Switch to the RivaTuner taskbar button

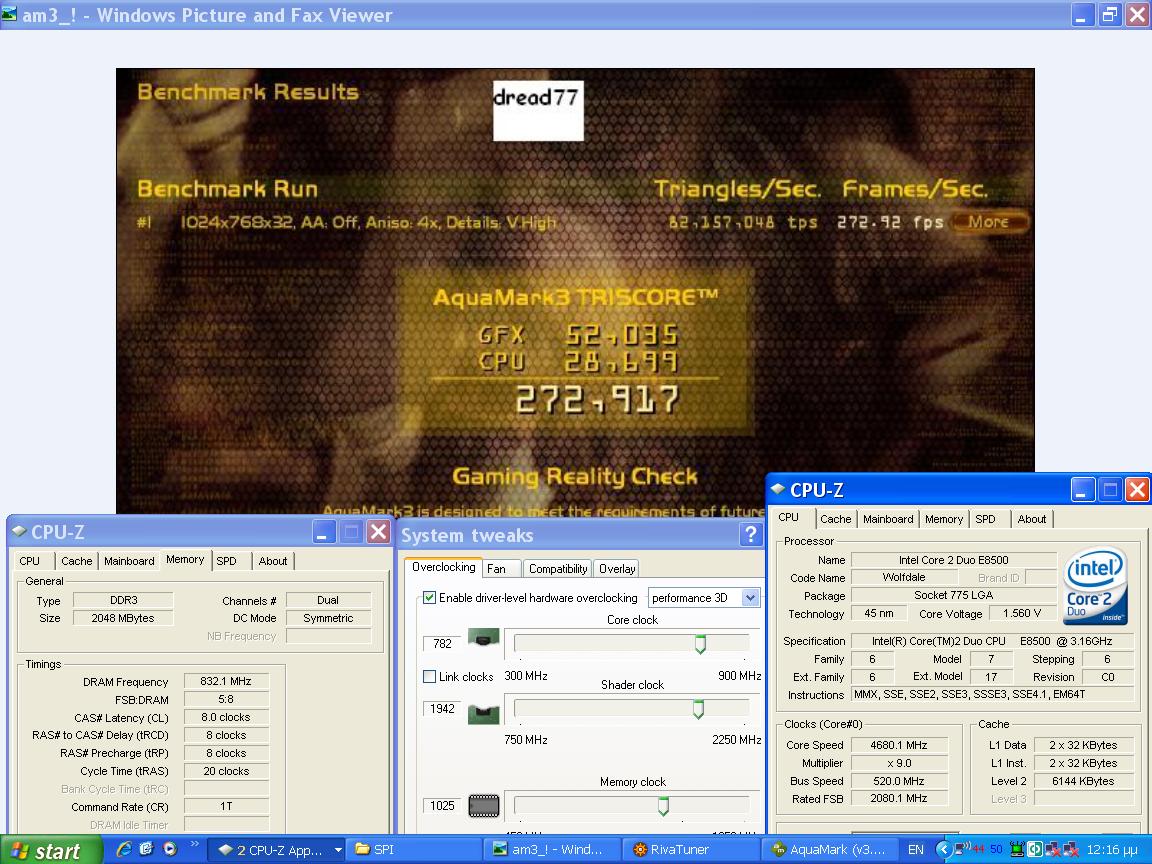[x=691, y=850]
